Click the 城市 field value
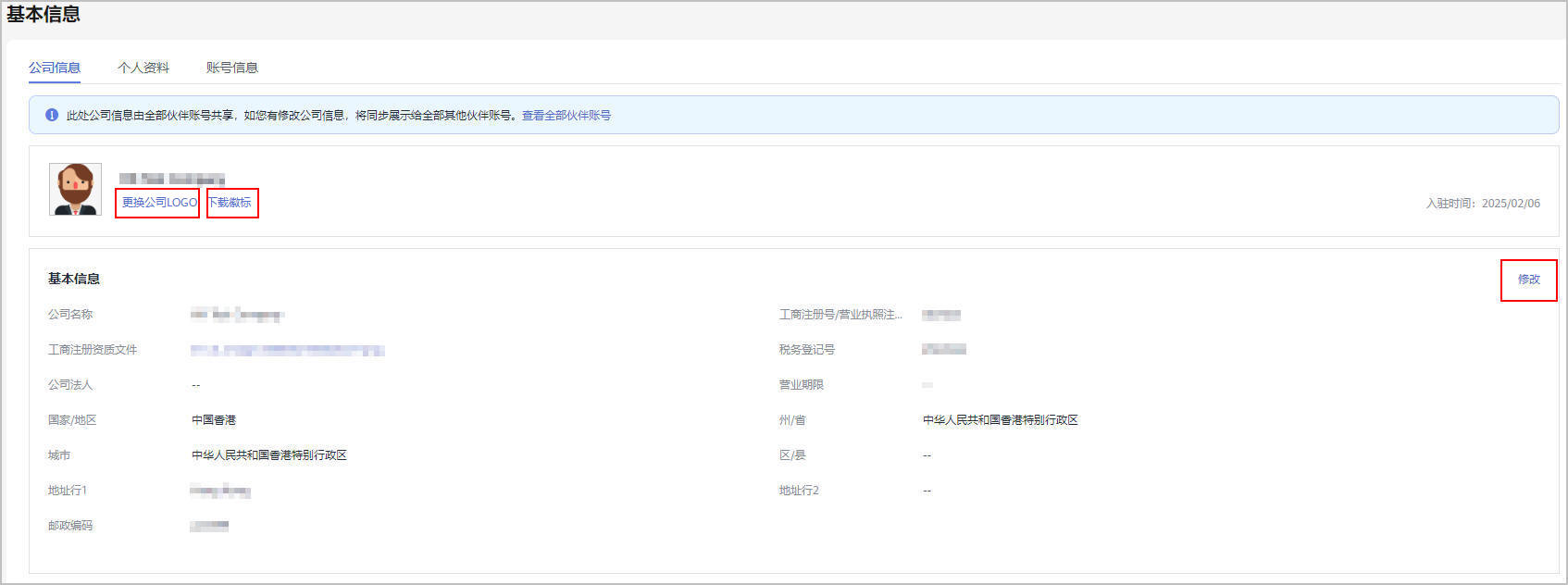1568x585 pixels. point(268,455)
